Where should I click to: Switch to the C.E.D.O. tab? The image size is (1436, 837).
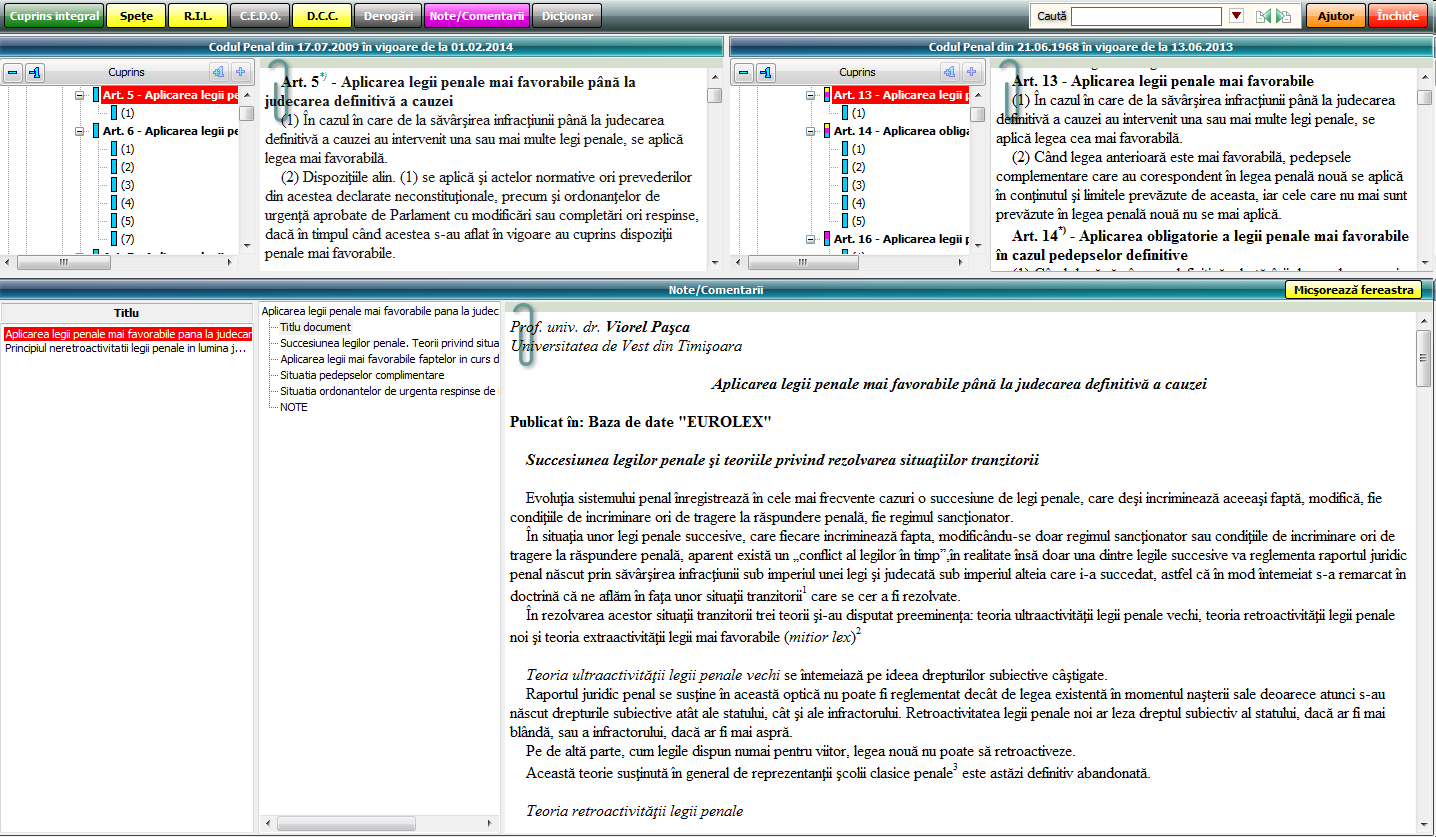pos(260,16)
